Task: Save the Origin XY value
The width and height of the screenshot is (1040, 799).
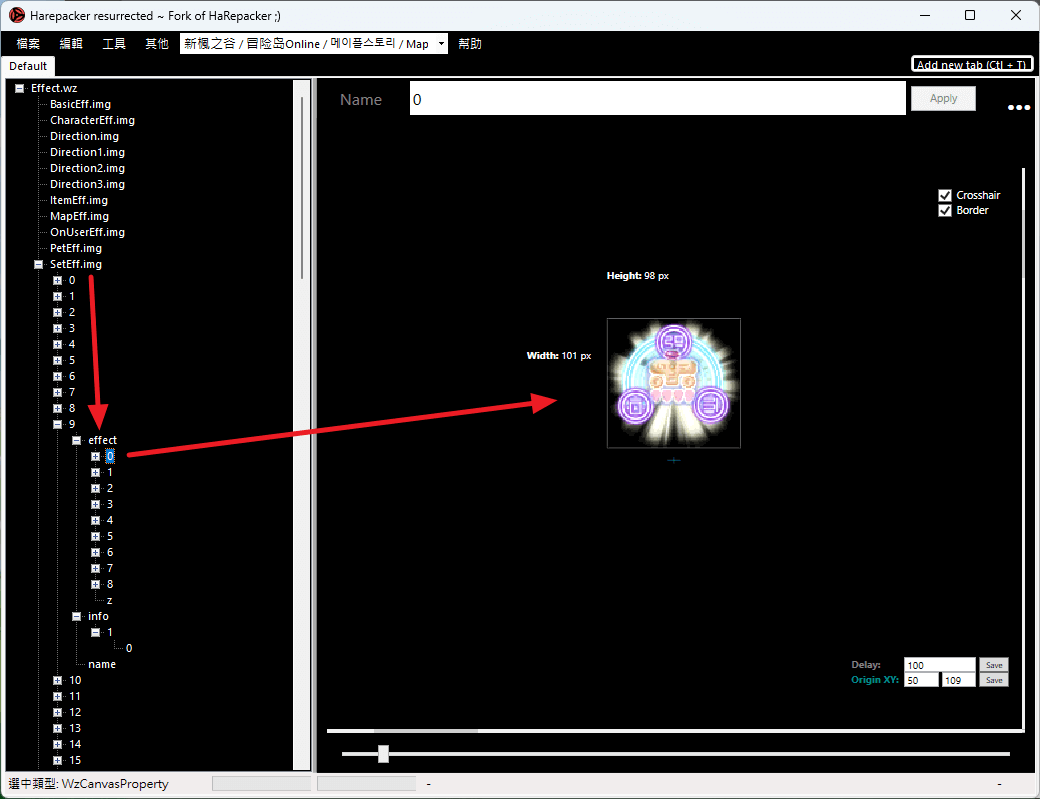Action: tap(994, 680)
